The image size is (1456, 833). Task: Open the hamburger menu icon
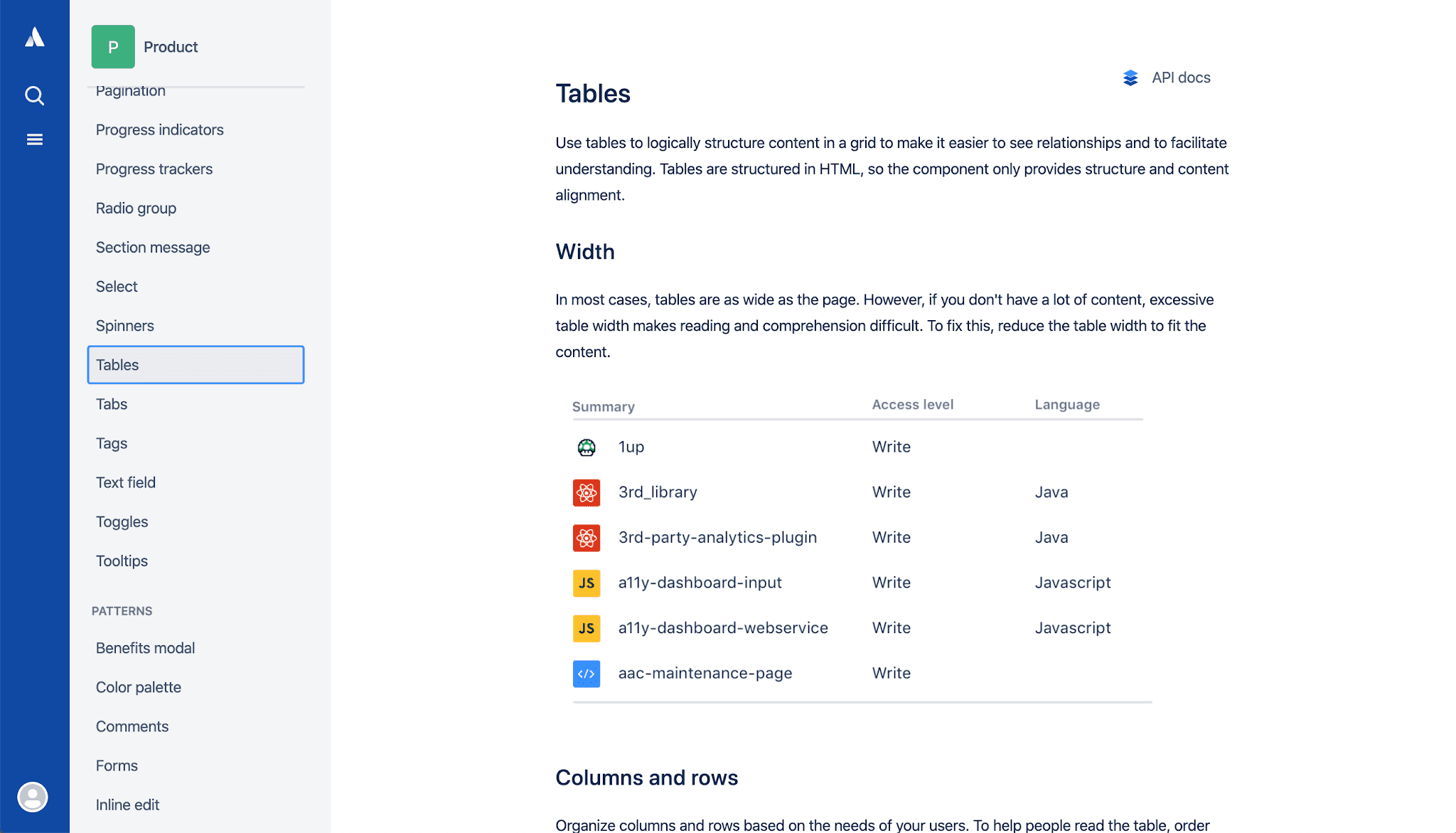[34, 139]
